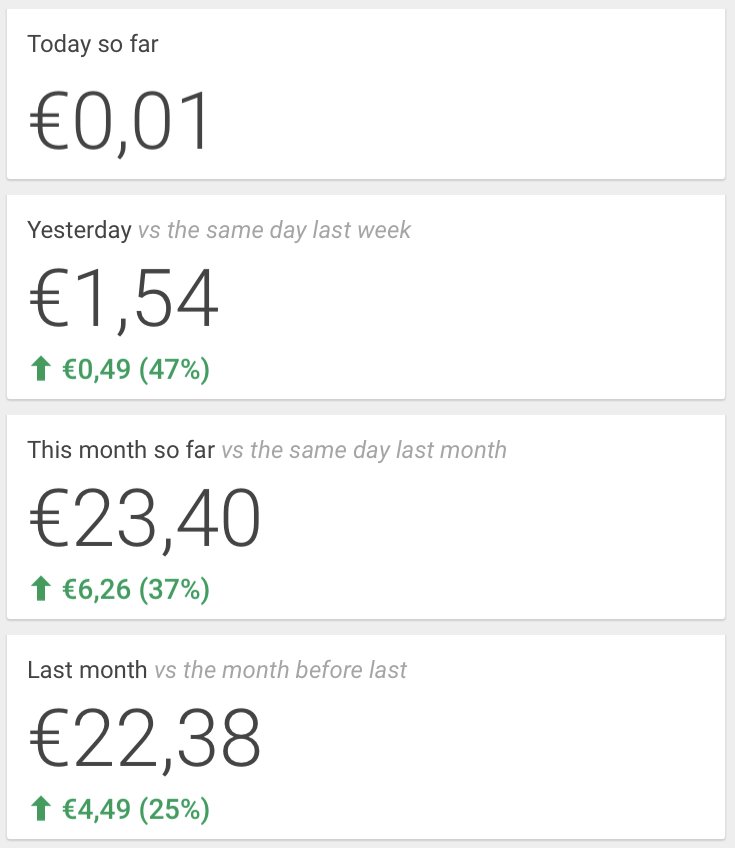This screenshot has height=848, width=735.
Task: Click the green arrow under Last month
Action: pyautogui.click(x=41, y=809)
